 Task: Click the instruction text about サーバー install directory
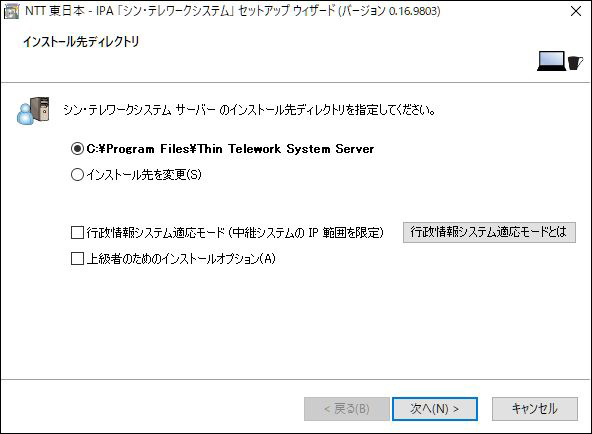point(249,110)
